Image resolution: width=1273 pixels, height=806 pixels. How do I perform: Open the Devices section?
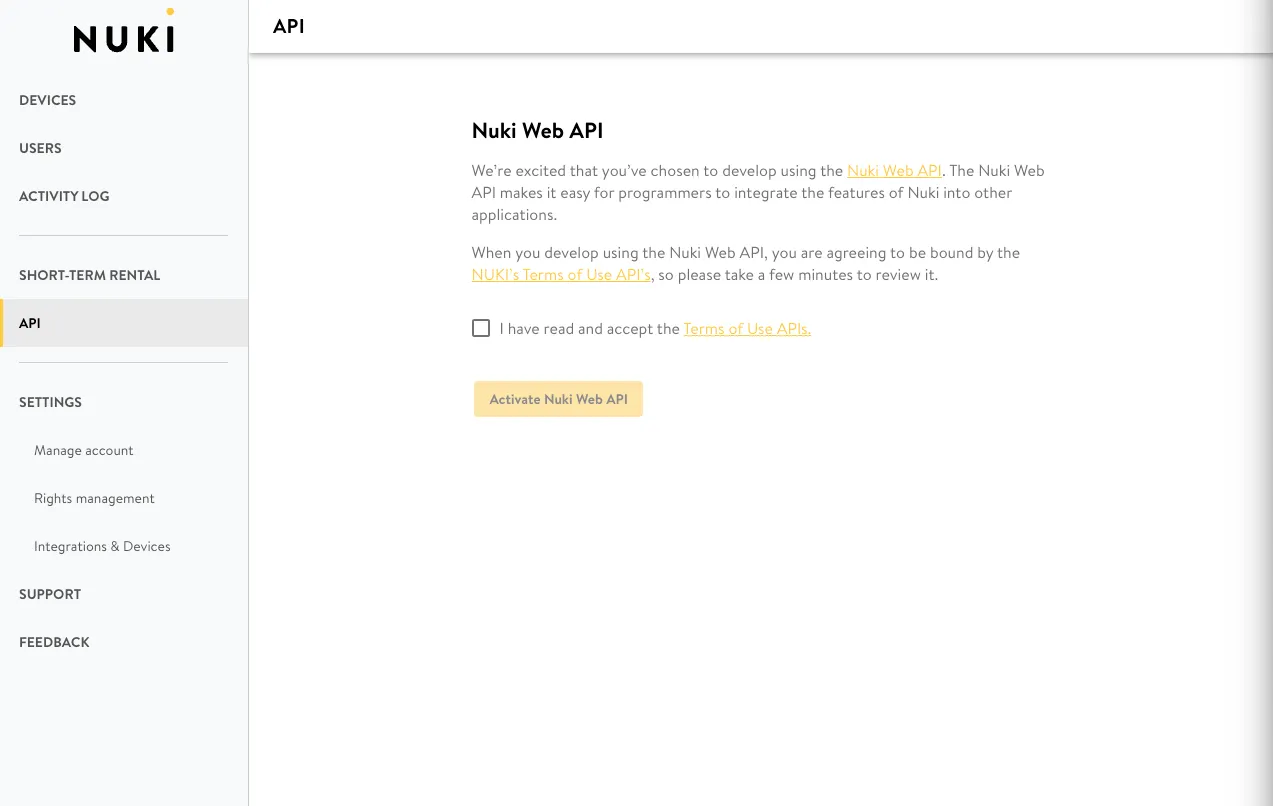(x=48, y=100)
